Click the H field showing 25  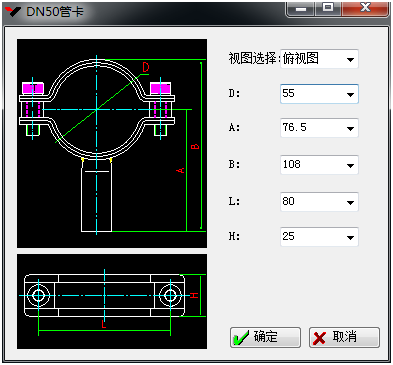pyautogui.click(x=319, y=237)
